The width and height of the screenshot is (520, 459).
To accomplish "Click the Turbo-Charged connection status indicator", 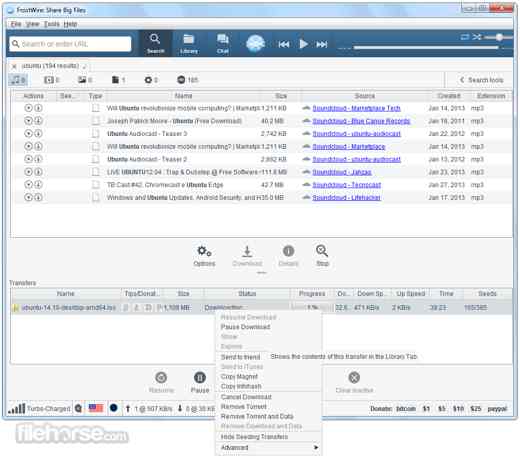I will (x=39, y=408).
